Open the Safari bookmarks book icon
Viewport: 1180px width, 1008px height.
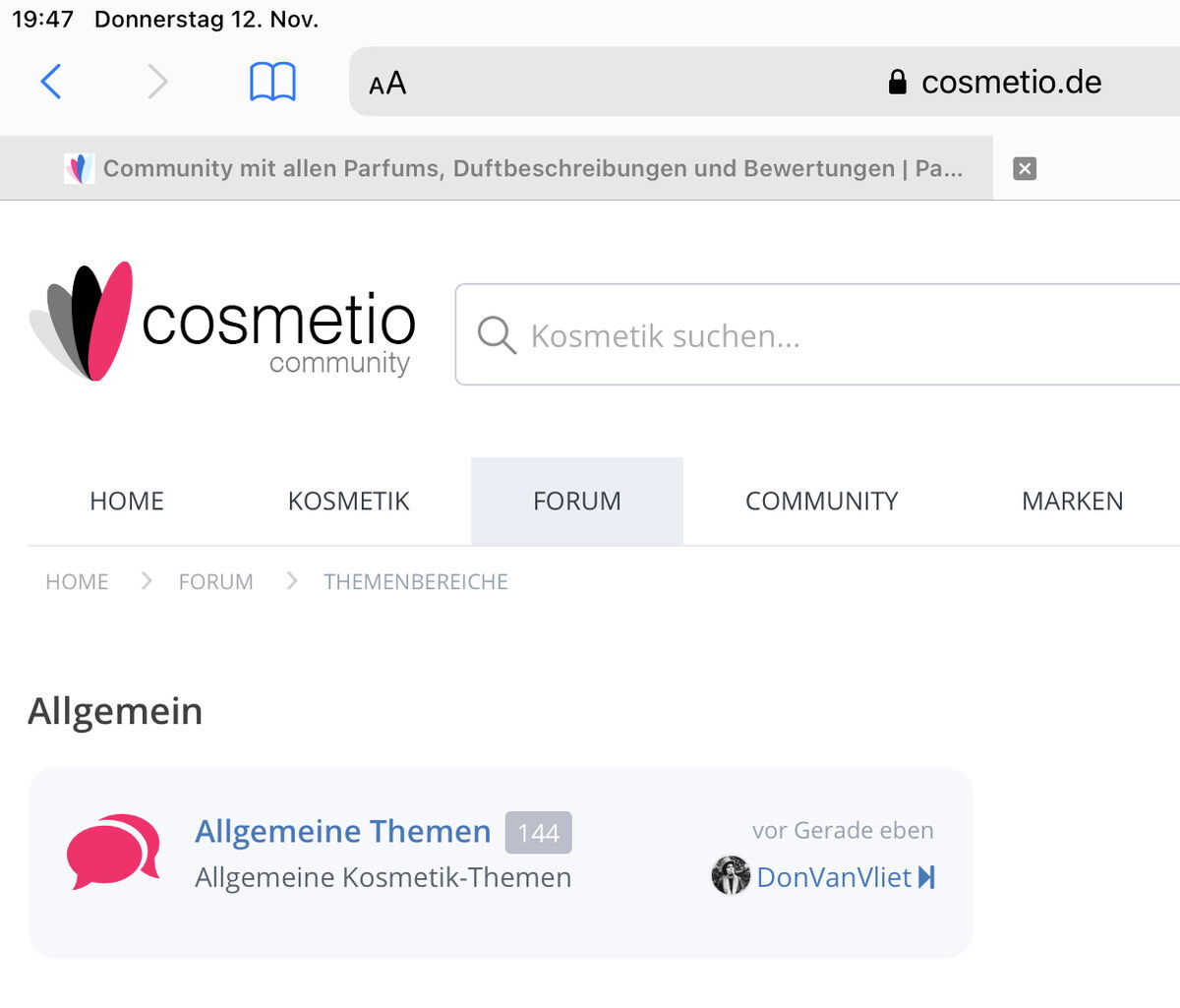coord(272,82)
